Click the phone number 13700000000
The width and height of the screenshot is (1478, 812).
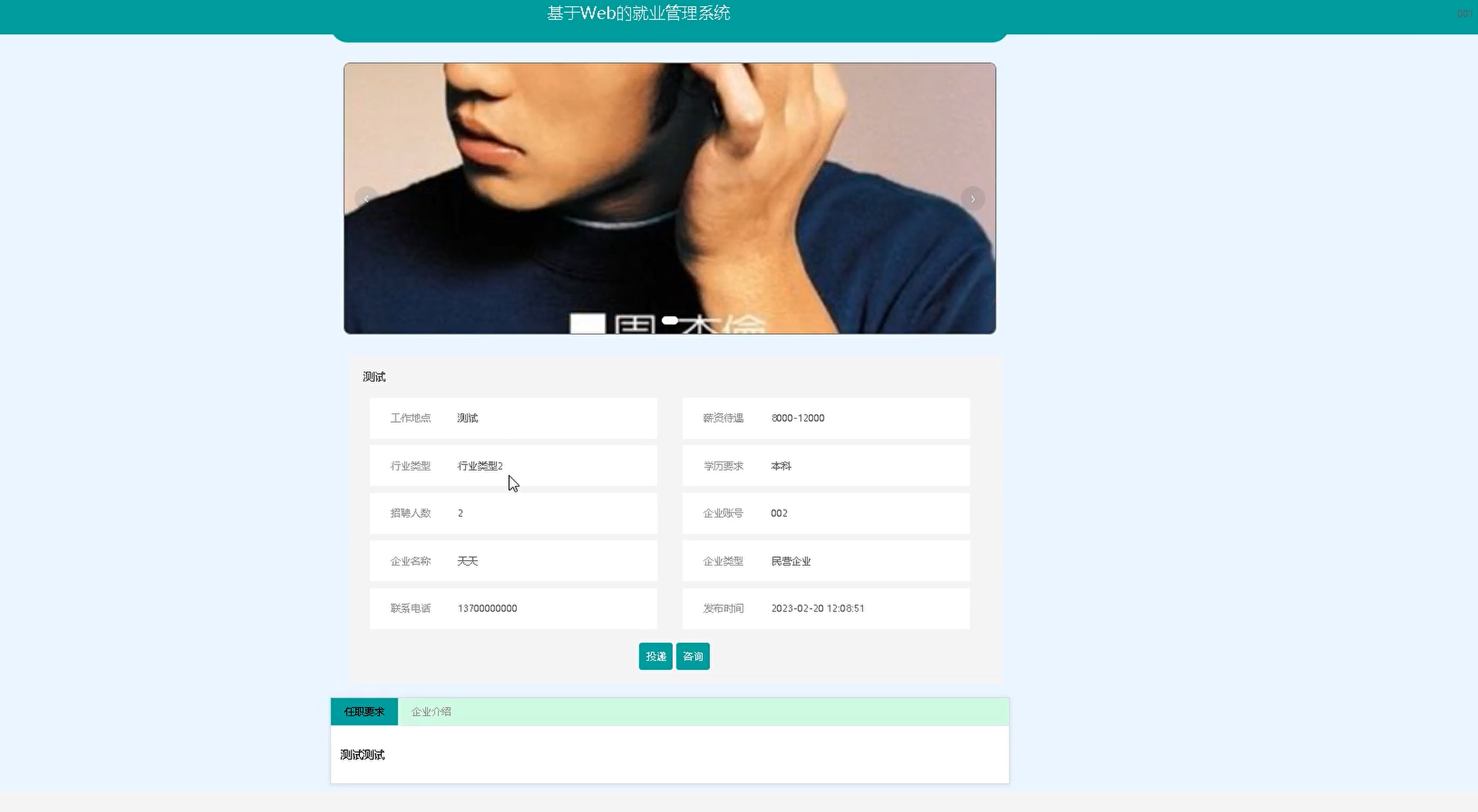(488, 609)
